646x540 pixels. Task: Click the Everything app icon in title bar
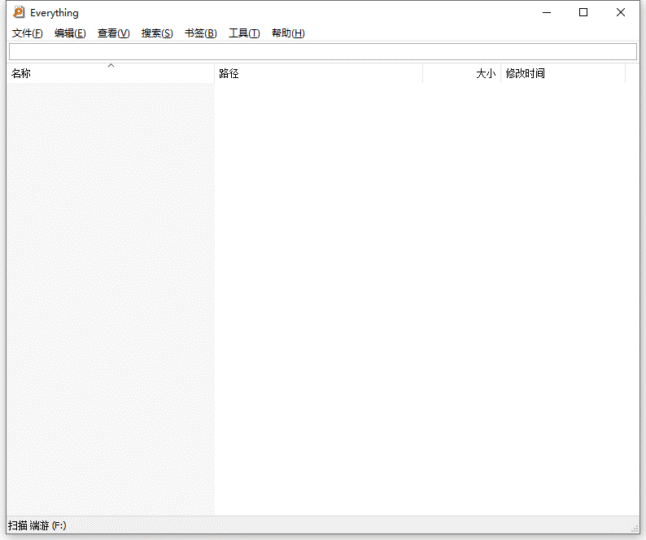[x=18, y=13]
